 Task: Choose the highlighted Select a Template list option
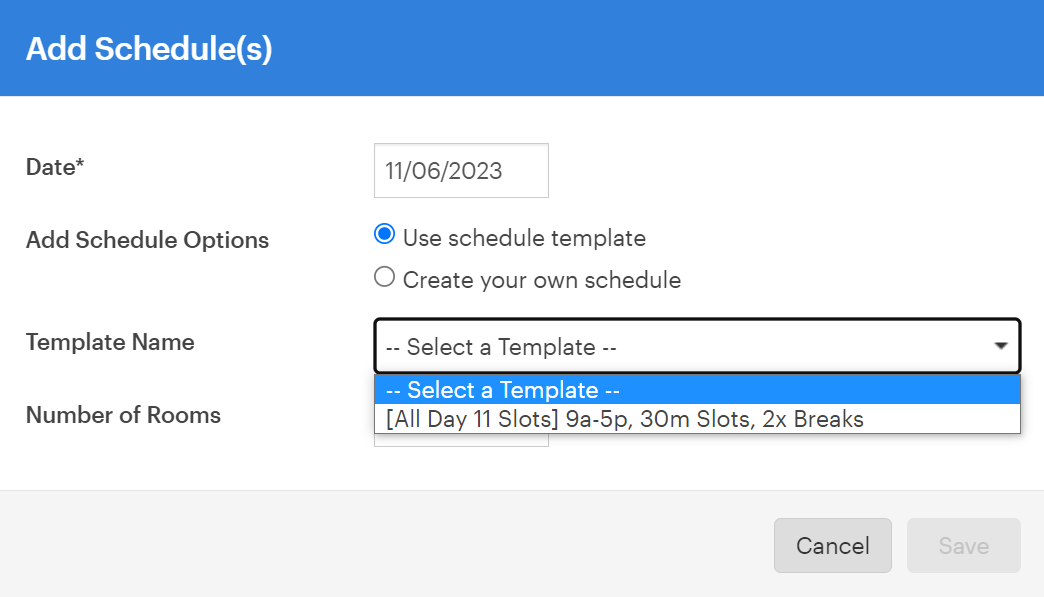(697, 389)
